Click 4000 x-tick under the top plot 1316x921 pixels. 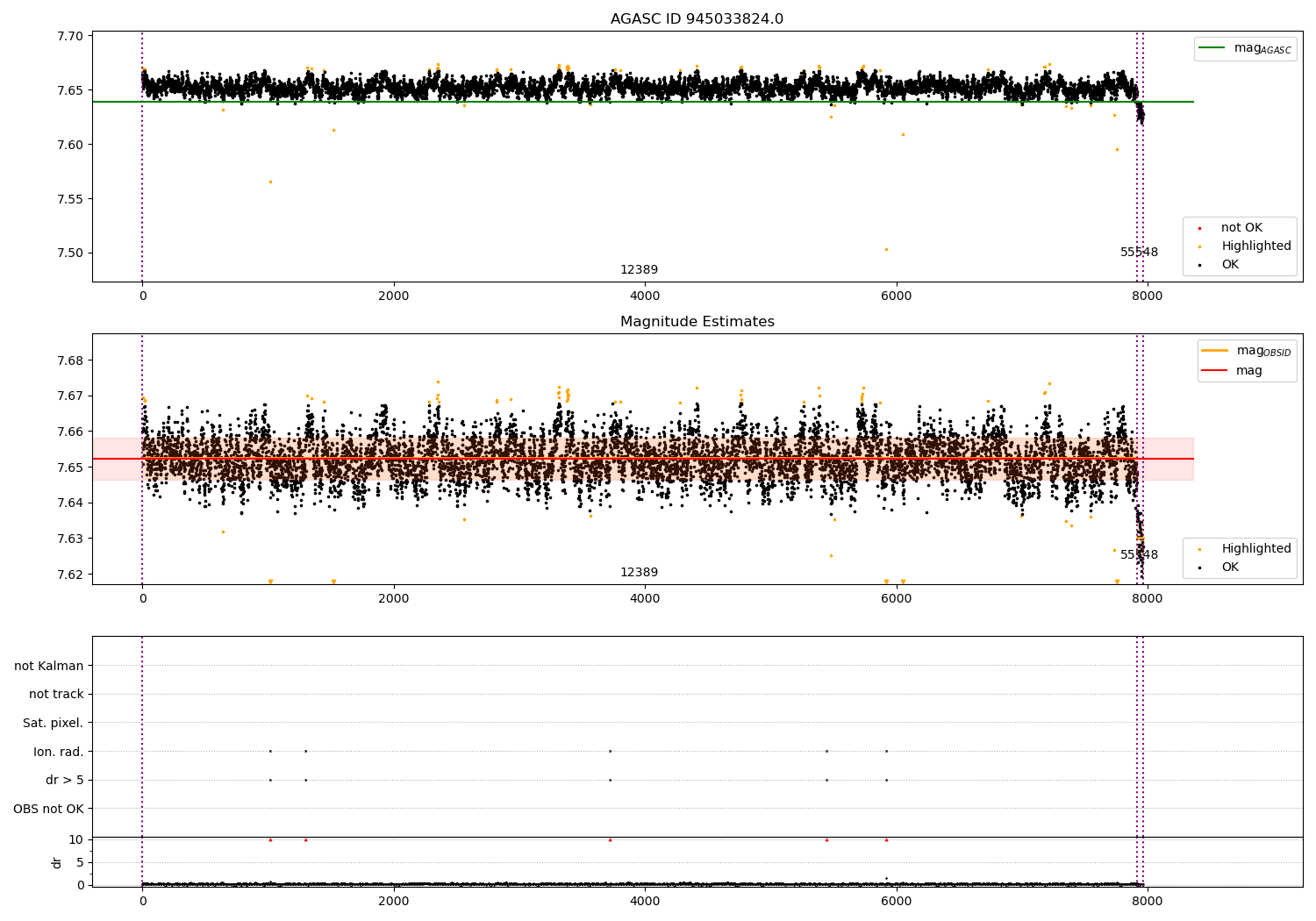(x=645, y=296)
